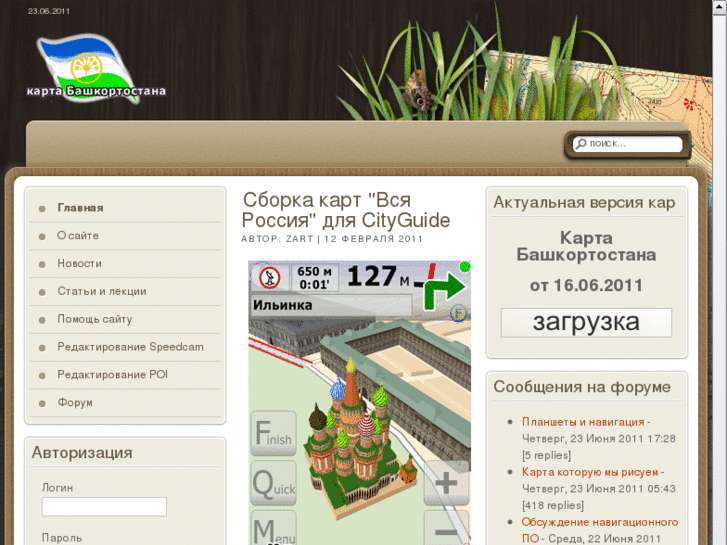Click the Актуальная версия кар heading
This screenshot has width=727, height=545.
pyautogui.click(x=584, y=203)
